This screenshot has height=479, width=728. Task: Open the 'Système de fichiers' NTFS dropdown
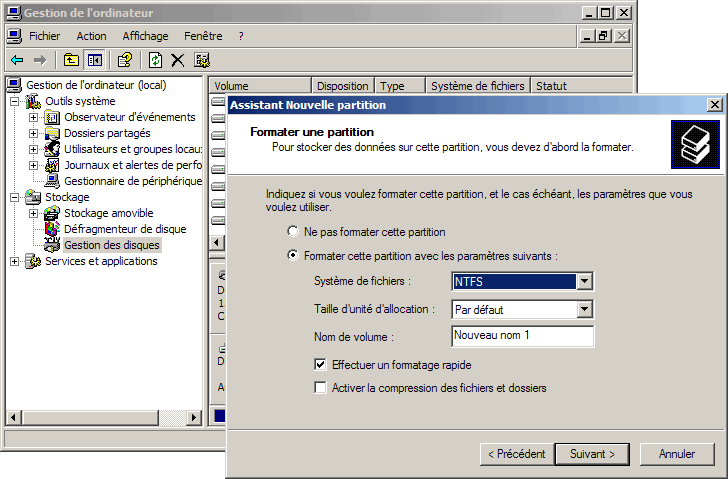[x=585, y=282]
